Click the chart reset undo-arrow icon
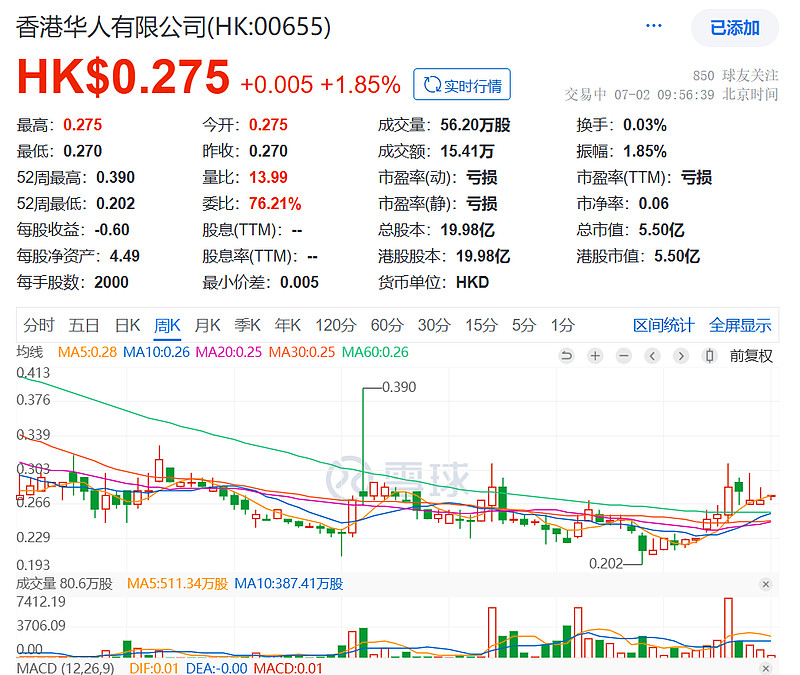Screen dimensions: 800x675 click(x=566, y=355)
